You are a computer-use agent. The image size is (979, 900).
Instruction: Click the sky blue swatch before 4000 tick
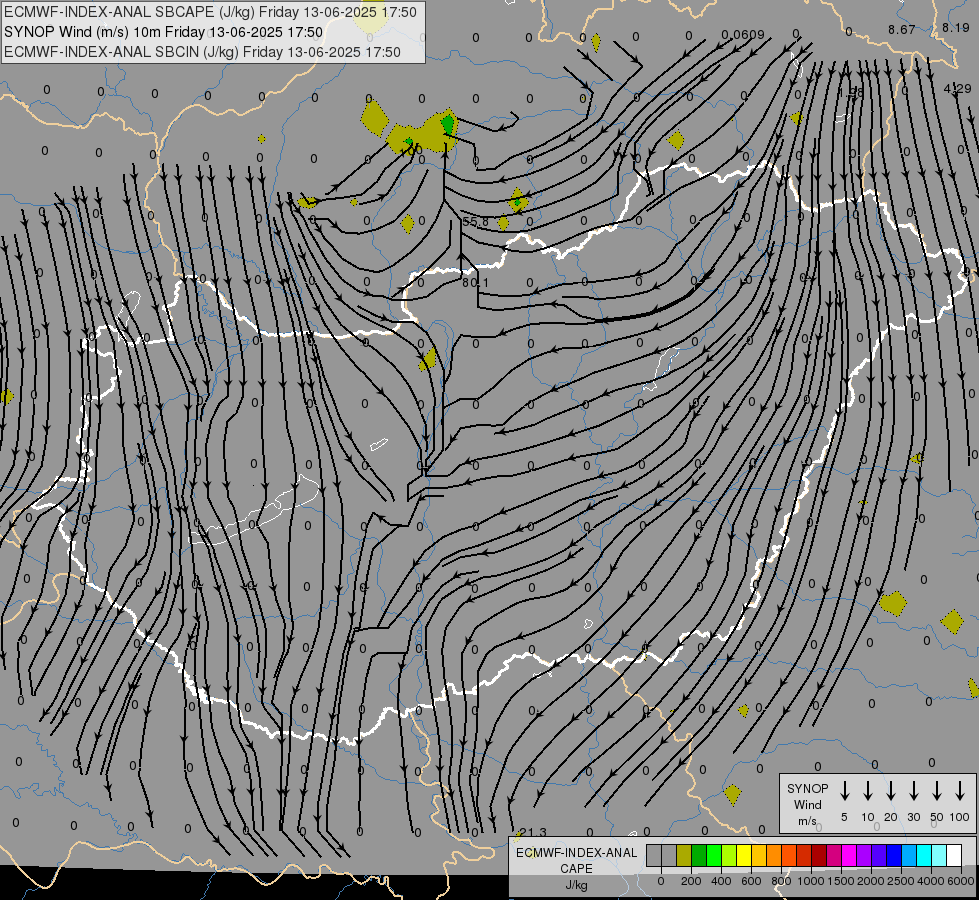[910, 856]
